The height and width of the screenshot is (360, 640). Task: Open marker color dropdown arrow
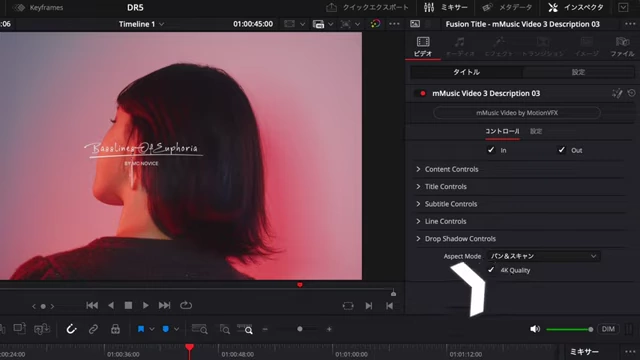point(176,329)
